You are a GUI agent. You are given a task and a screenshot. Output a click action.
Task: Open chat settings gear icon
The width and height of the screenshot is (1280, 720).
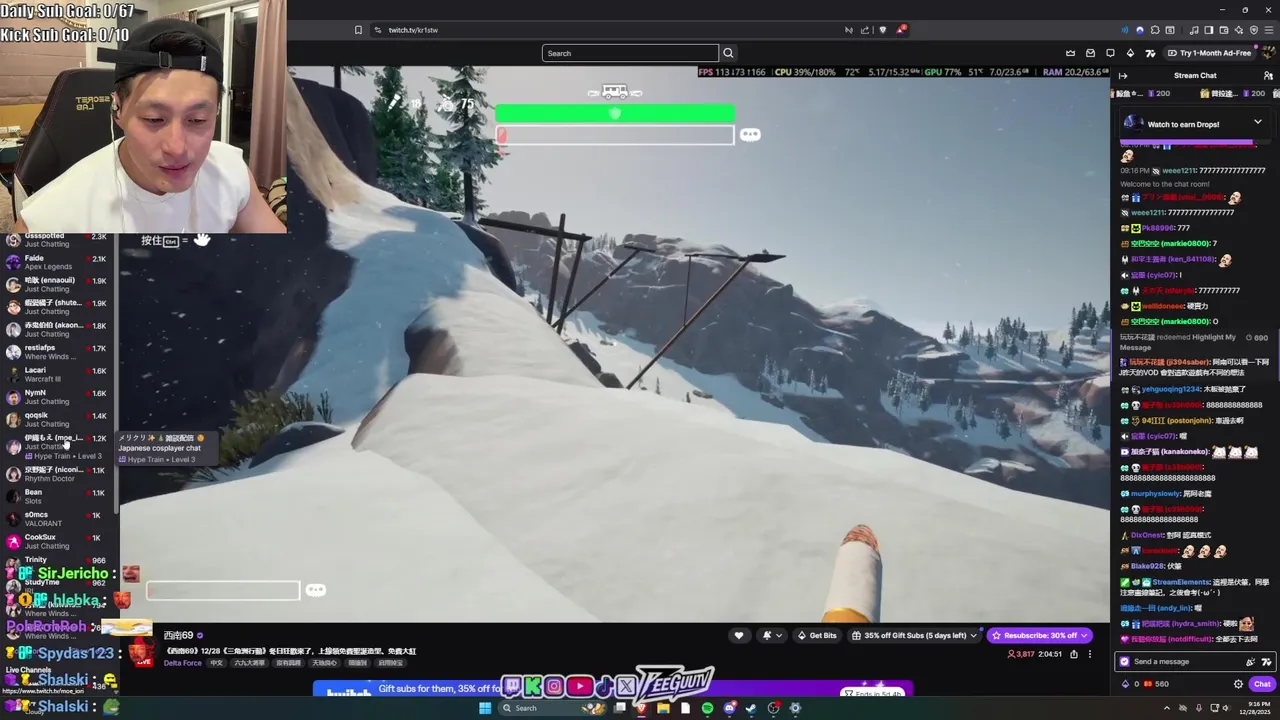[1238, 684]
